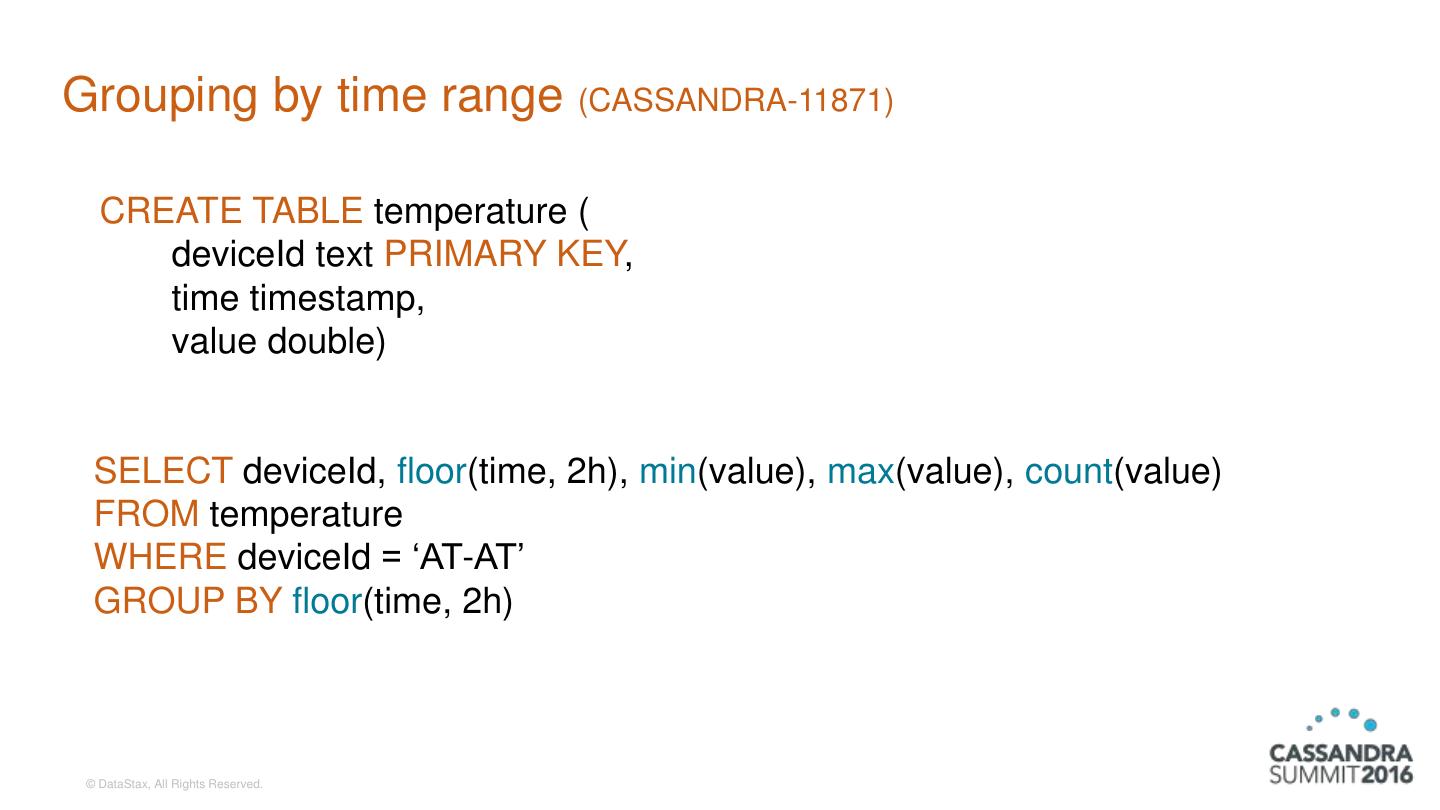1440x810 pixels.
Task: Click the PRIMARY KEY keyword
Action: (503, 255)
